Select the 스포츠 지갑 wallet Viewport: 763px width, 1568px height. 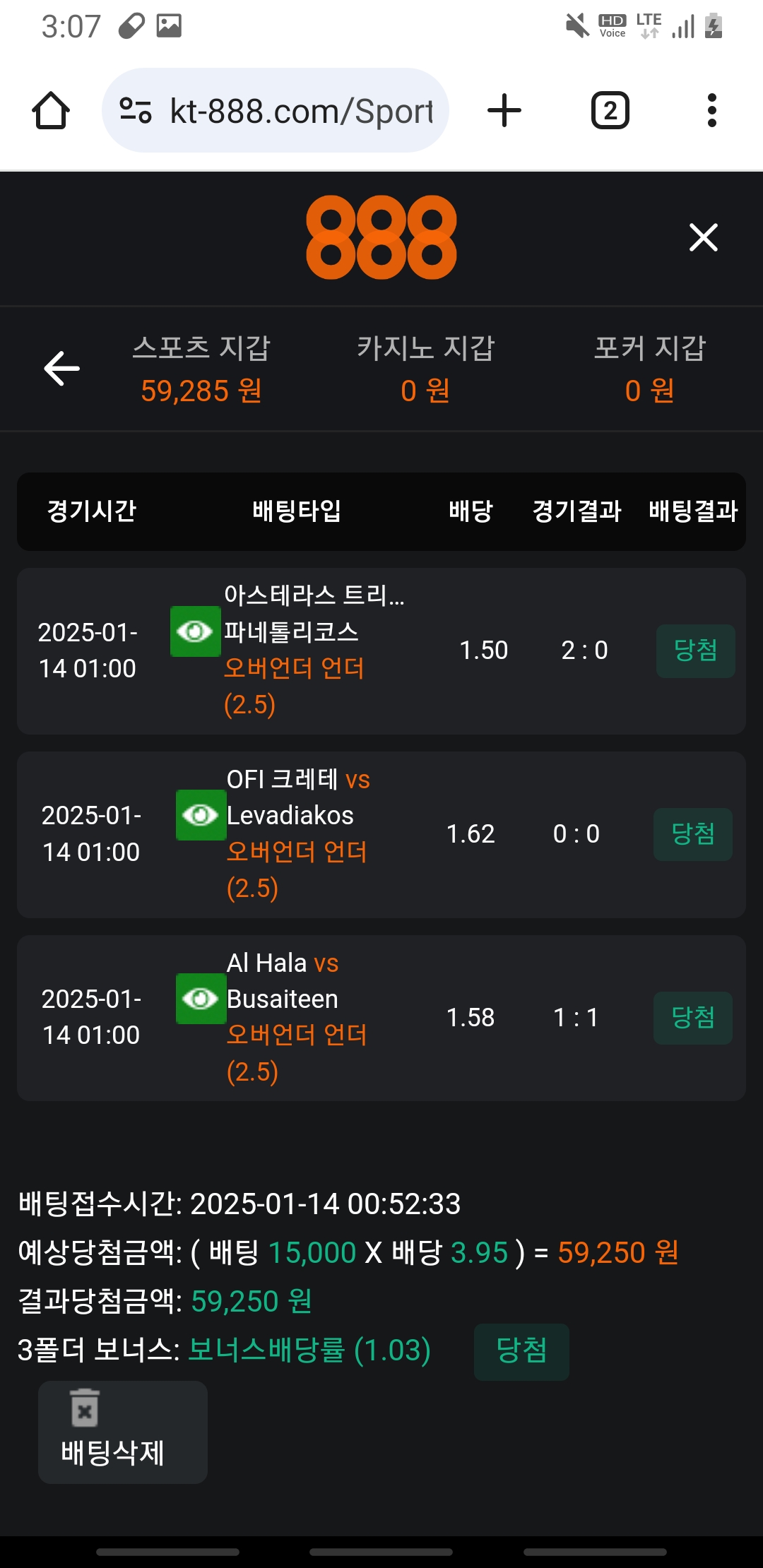[201, 369]
